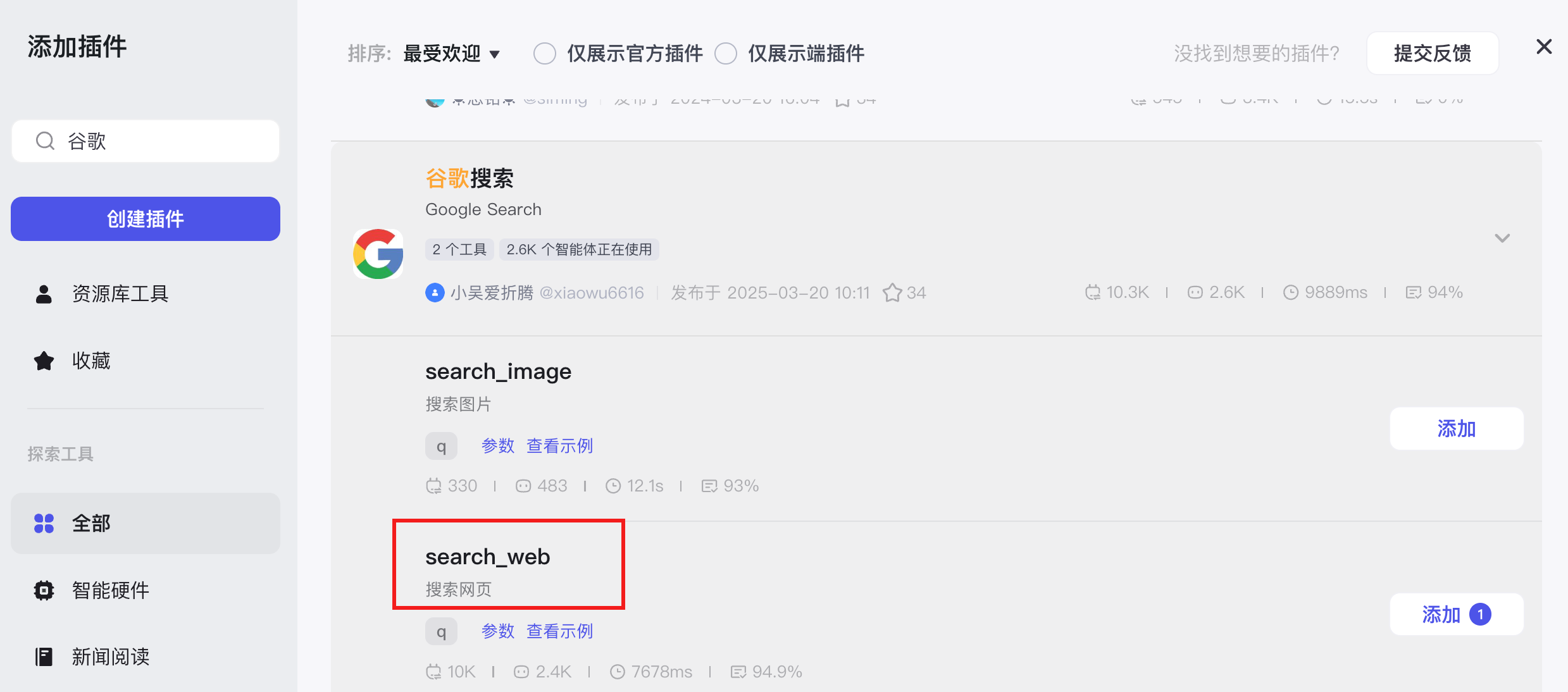This screenshot has height=692, width=1568.
Task: Enable 仅展示官方插件 radio option
Action: [544, 54]
